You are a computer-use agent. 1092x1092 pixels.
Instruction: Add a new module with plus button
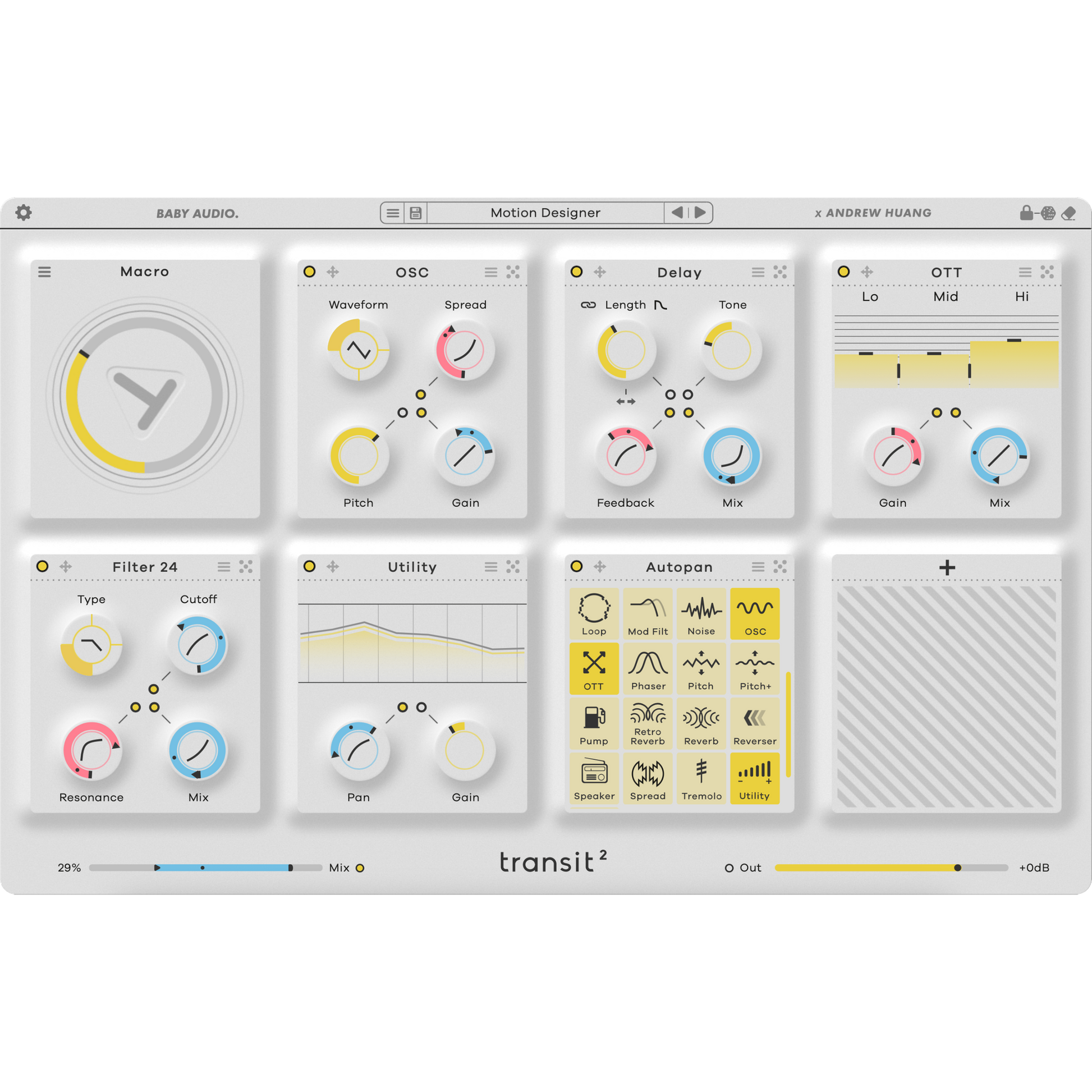tap(947, 567)
